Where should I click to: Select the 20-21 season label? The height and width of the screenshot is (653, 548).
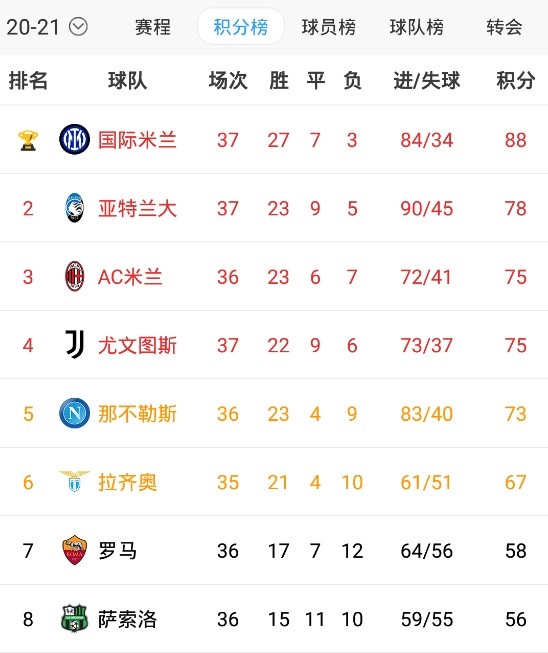click(33, 27)
